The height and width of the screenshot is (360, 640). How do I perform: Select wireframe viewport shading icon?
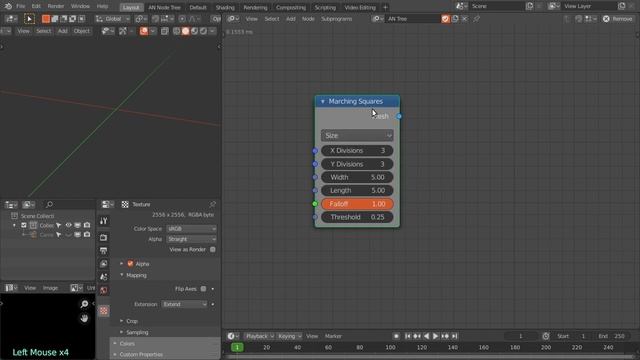tap(177, 31)
